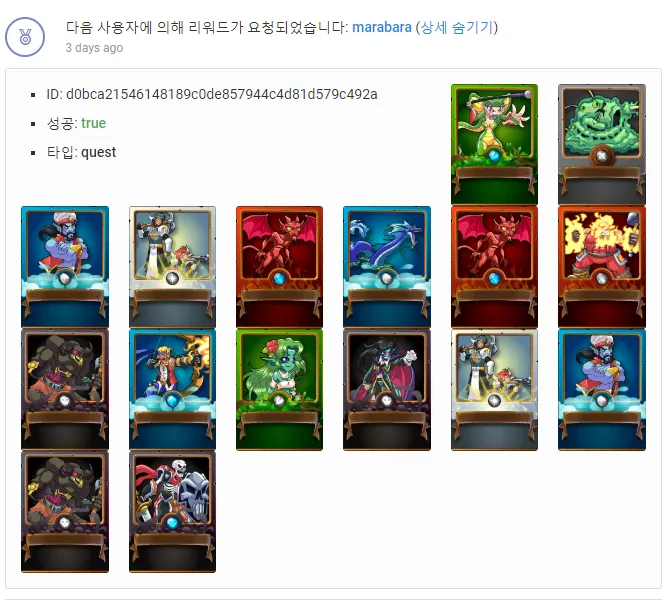Select the green slime creature card
The height and width of the screenshot is (600, 669).
pyautogui.click(x=602, y=144)
